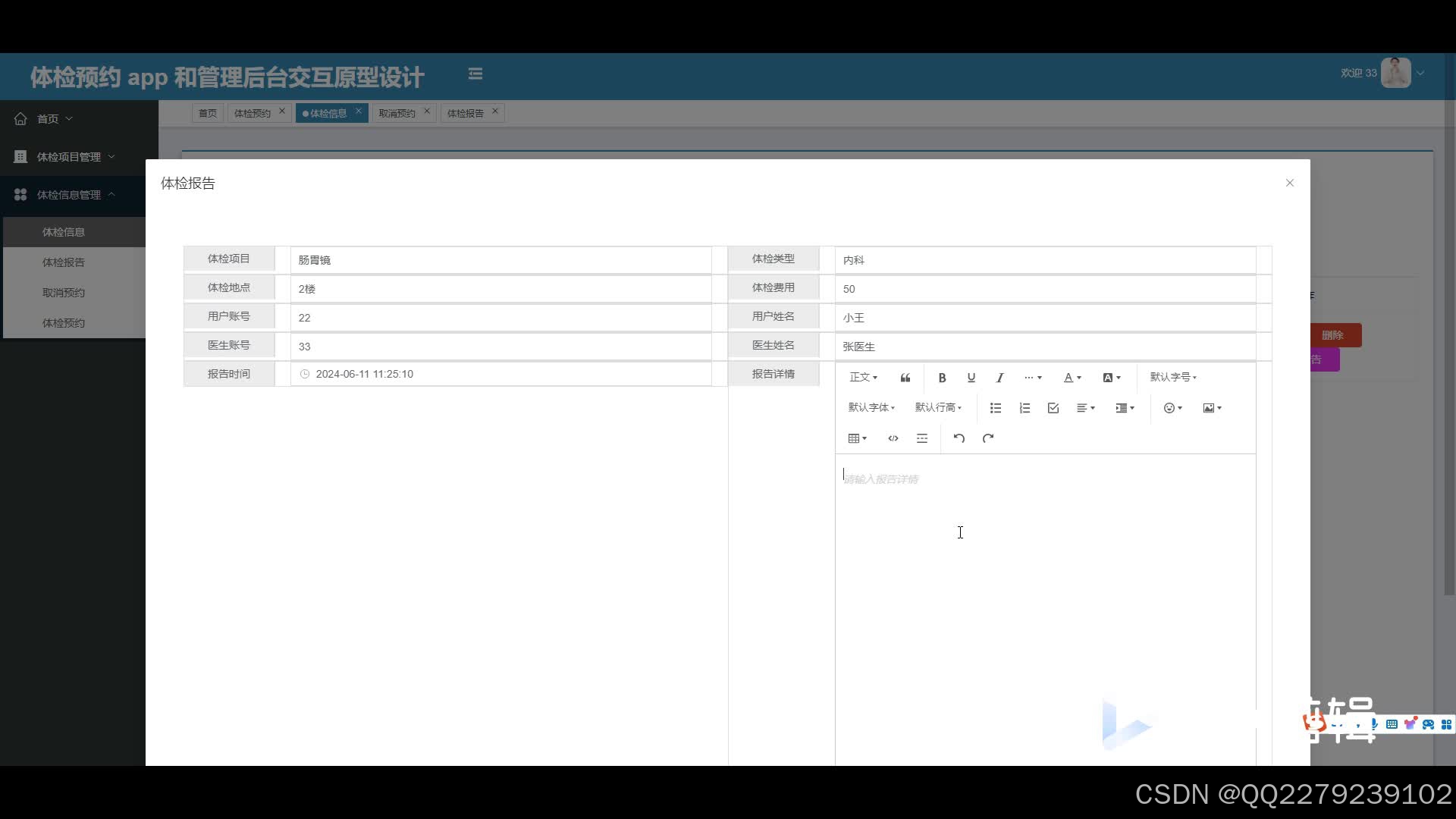Expand the 体检项目管理 sidebar menu
The height and width of the screenshot is (819, 1456).
pos(69,156)
